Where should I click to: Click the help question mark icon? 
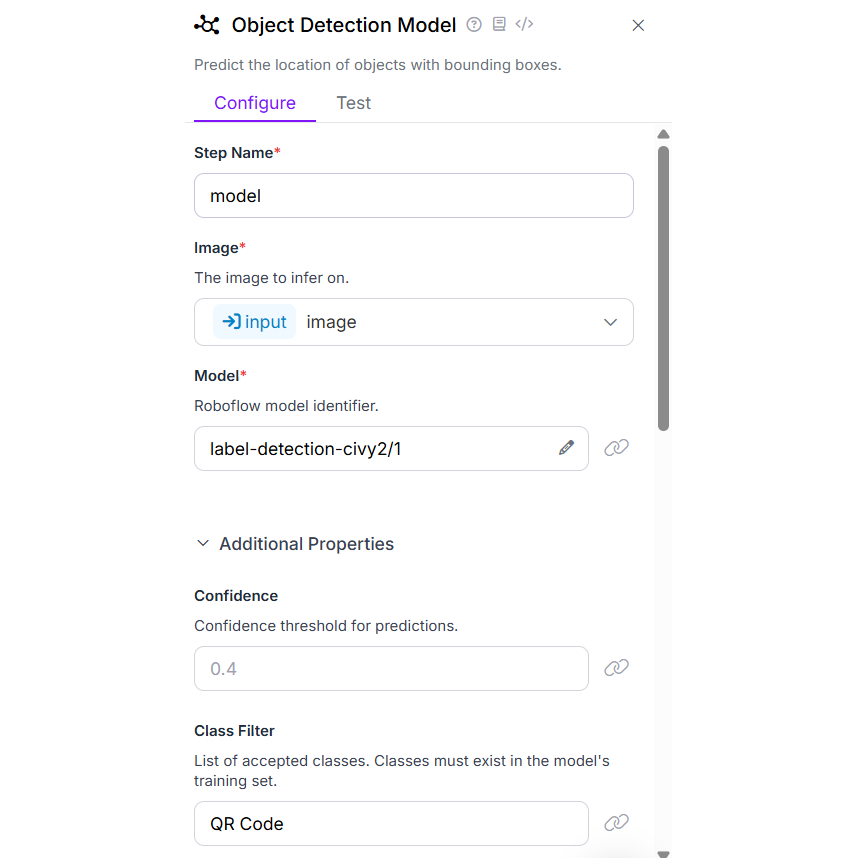coord(474,25)
